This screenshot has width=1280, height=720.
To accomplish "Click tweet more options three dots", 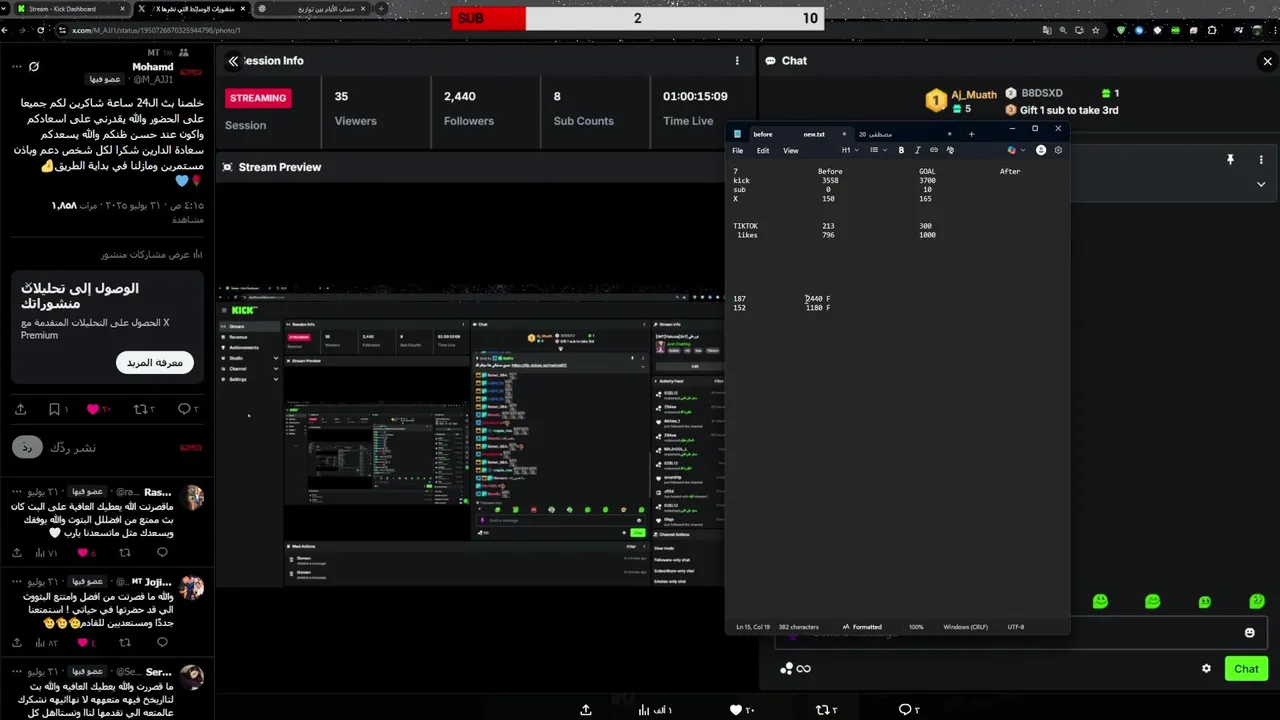I will tap(16, 66).
